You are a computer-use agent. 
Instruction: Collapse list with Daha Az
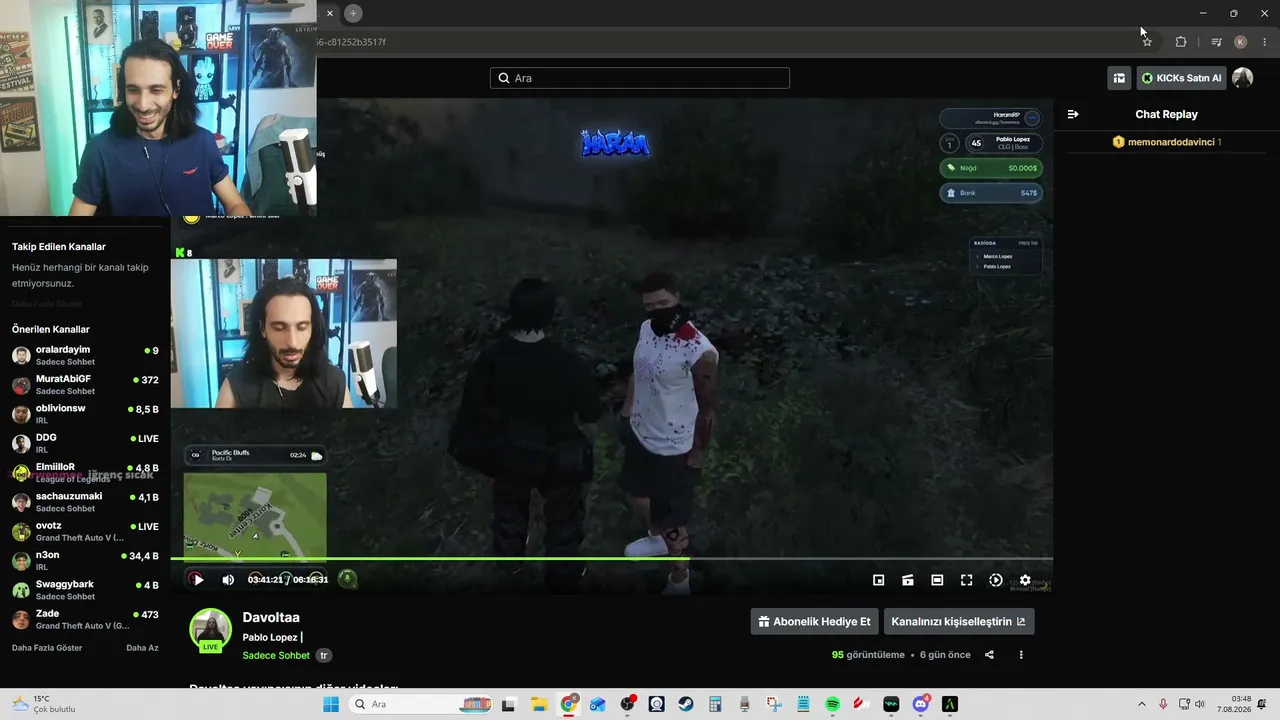[142, 648]
